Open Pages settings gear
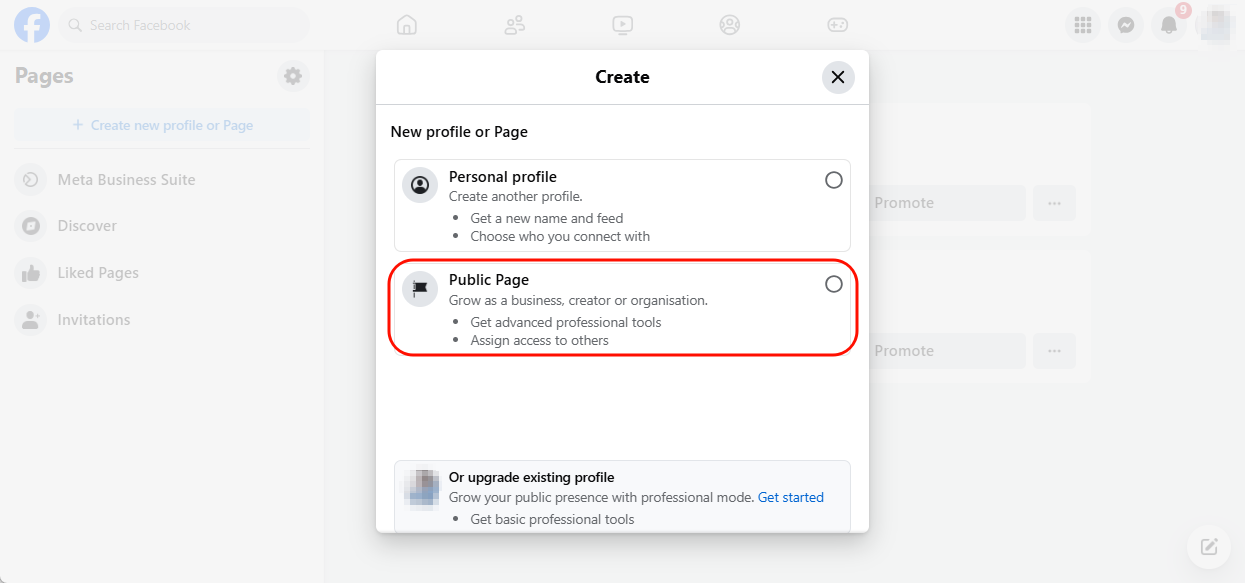This screenshot has width=1245, height=583. coord(293,75)
